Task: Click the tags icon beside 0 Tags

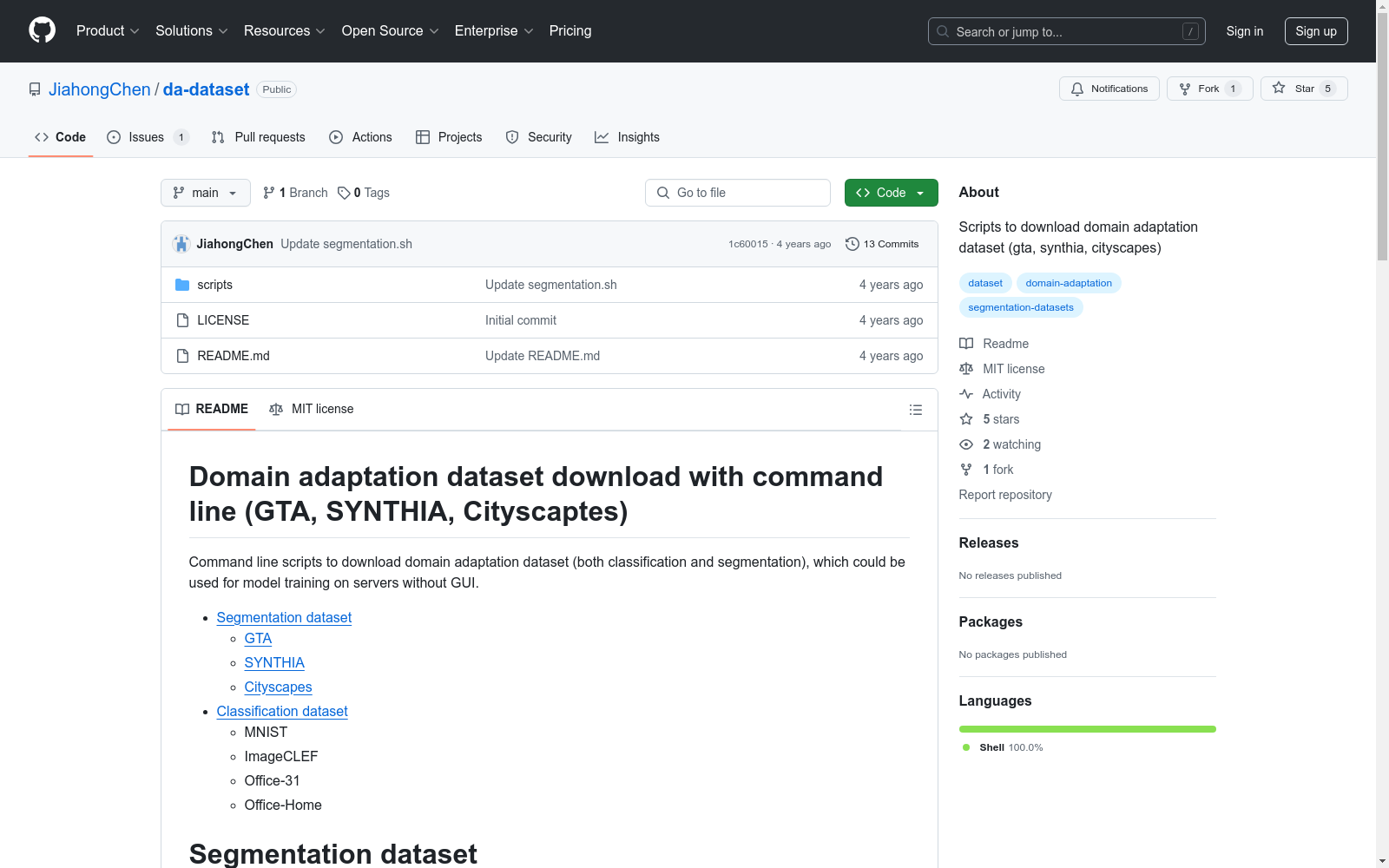Action: click(x=344, y=193)
